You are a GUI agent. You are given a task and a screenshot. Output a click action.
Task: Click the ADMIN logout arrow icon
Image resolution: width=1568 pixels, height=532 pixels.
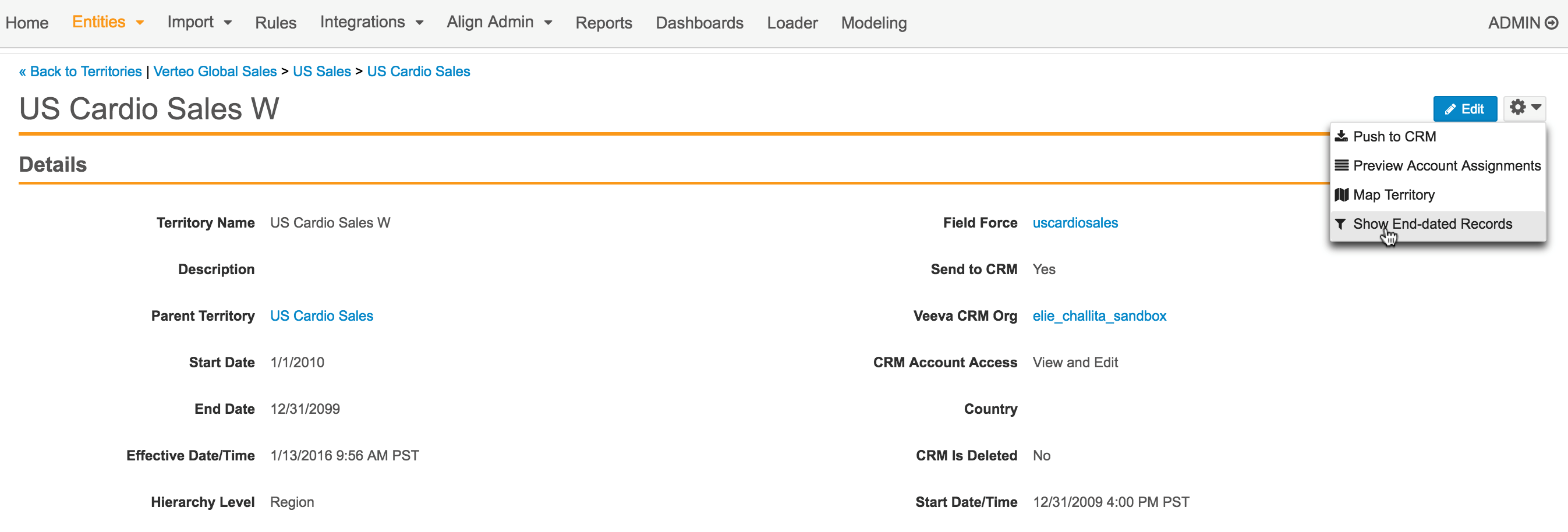click(x=1552, y=23)
